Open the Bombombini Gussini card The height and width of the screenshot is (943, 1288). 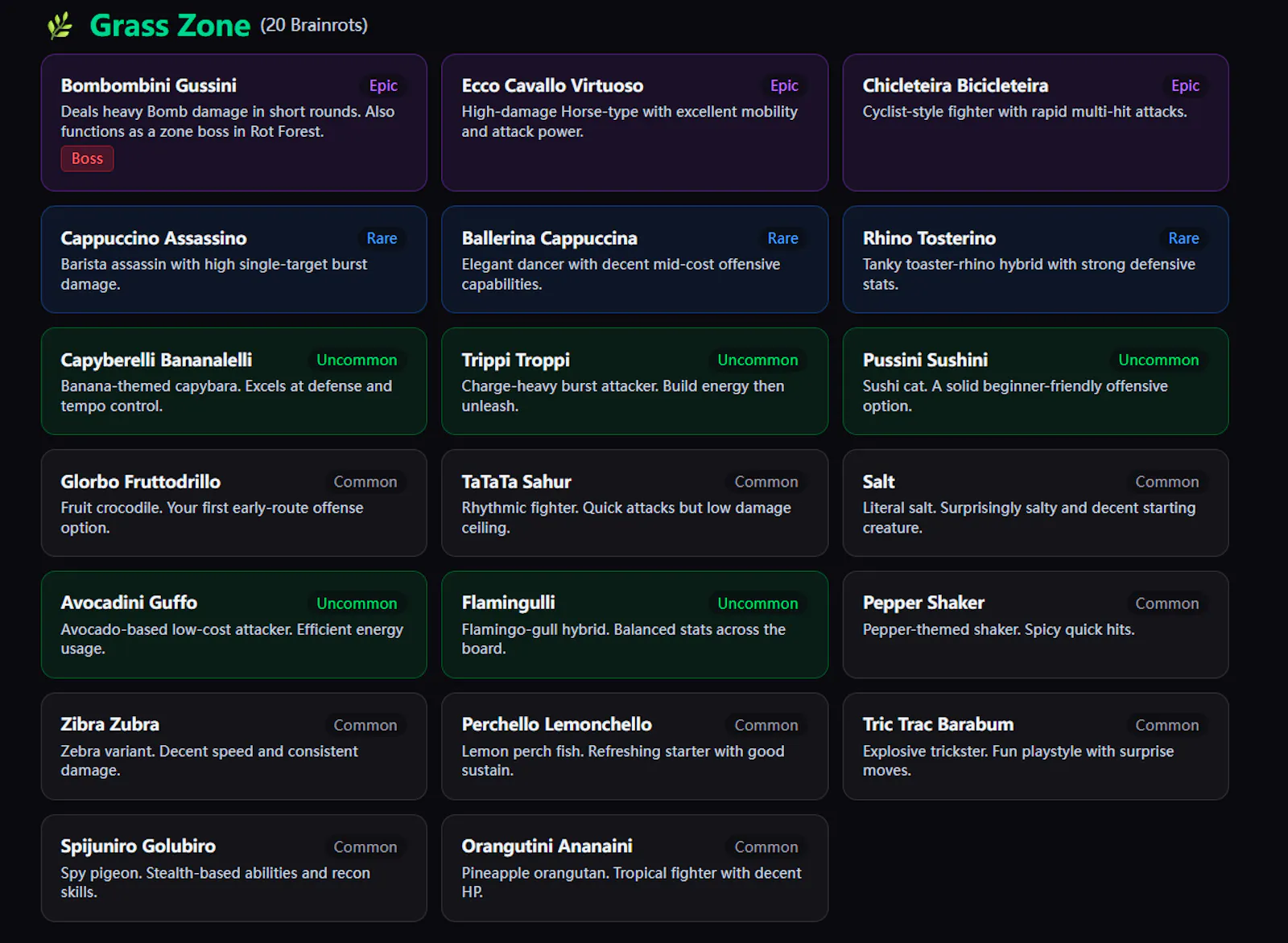[234, 122]
